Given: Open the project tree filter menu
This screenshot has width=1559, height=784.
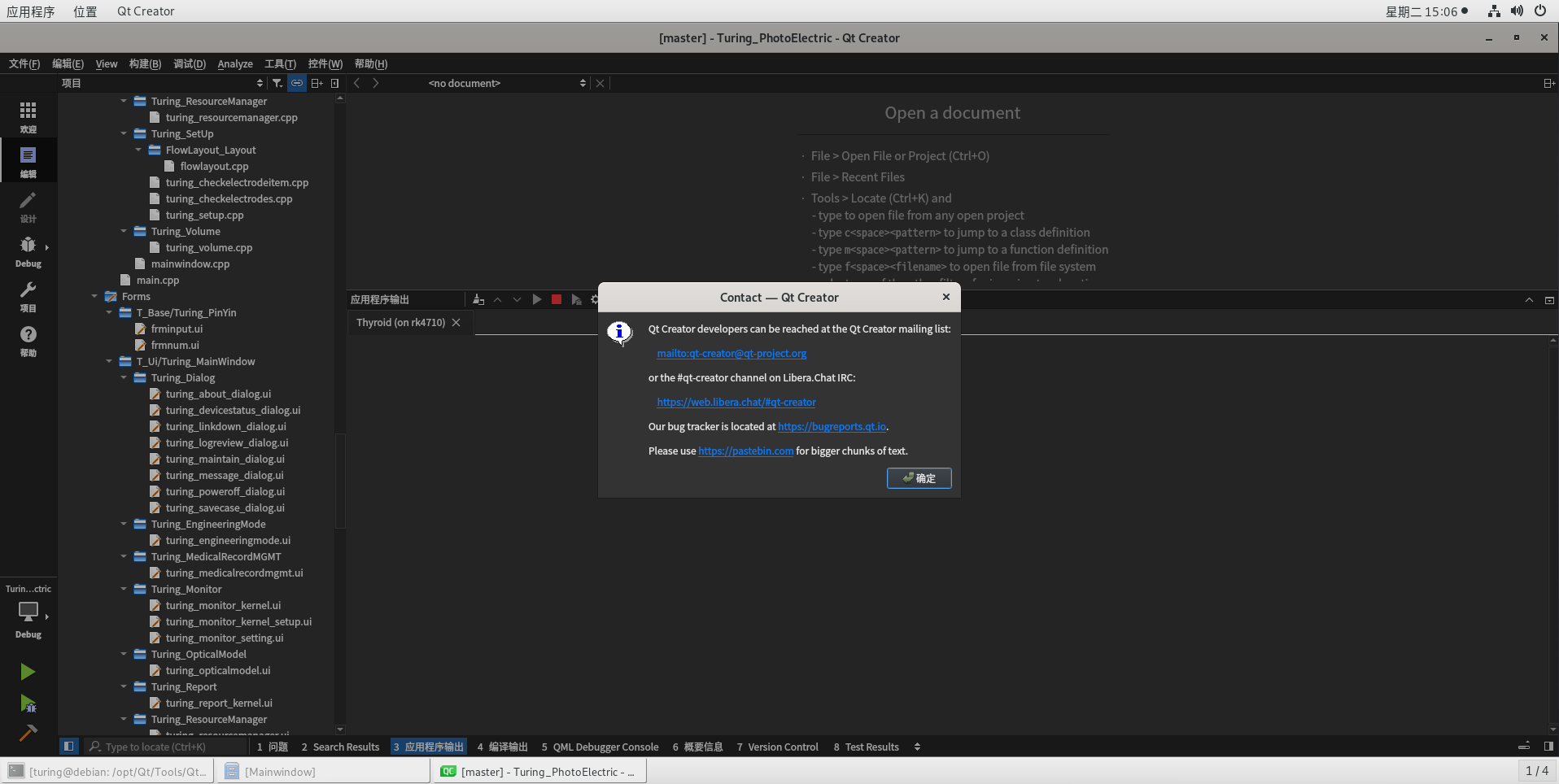Looking at the screenshot, I should click(277, 83).
